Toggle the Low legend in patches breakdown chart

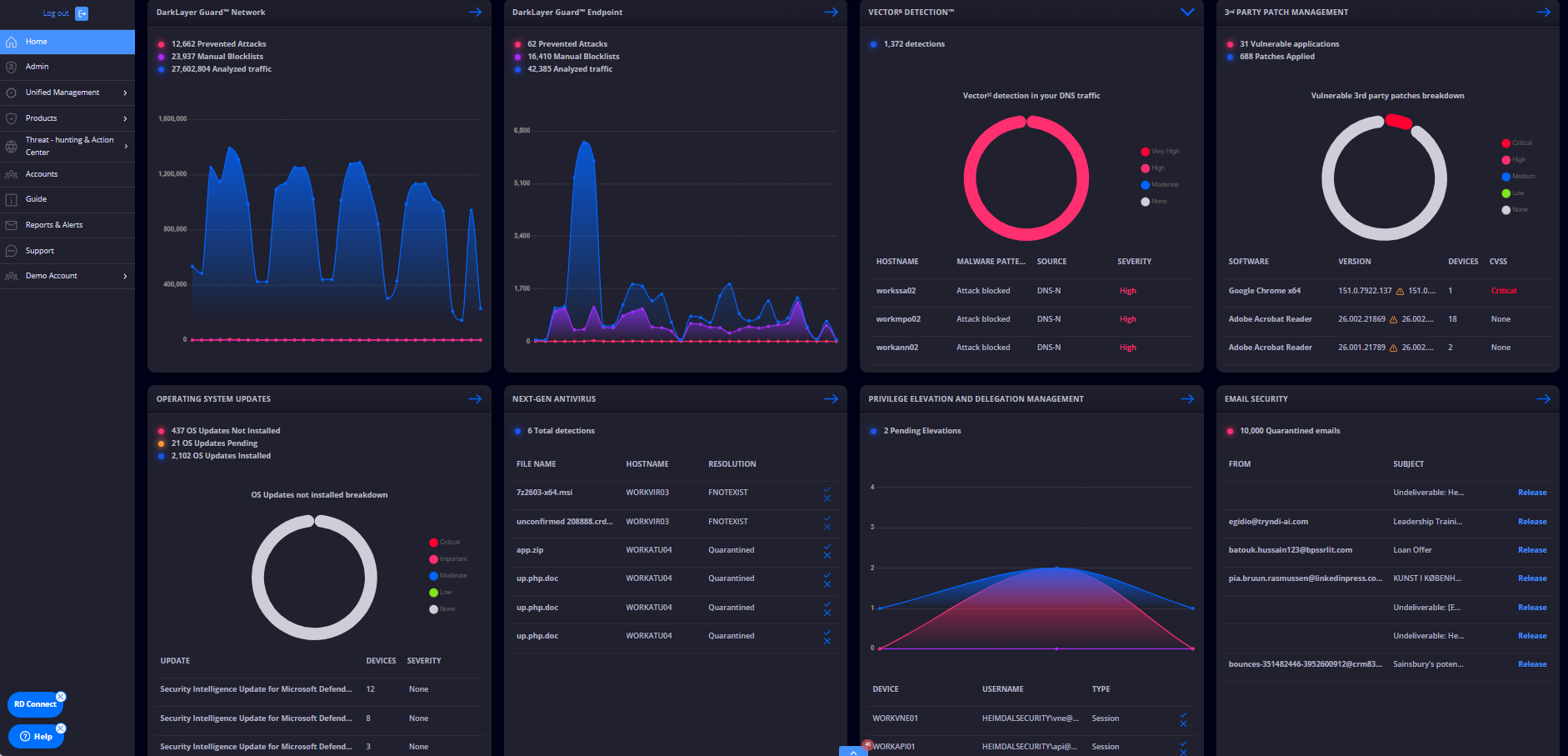point(1513,193)
